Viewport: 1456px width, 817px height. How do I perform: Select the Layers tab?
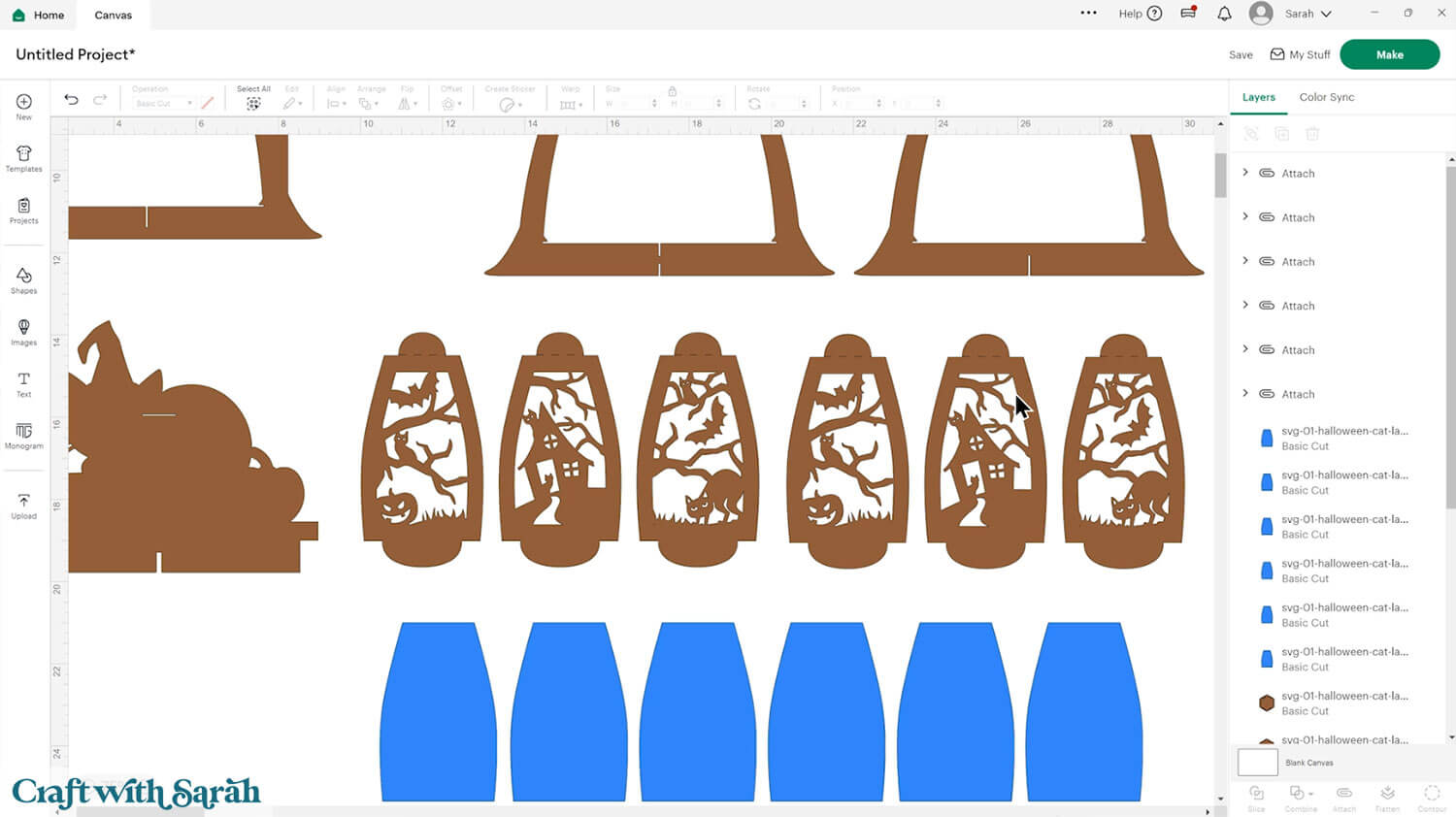1259,97
